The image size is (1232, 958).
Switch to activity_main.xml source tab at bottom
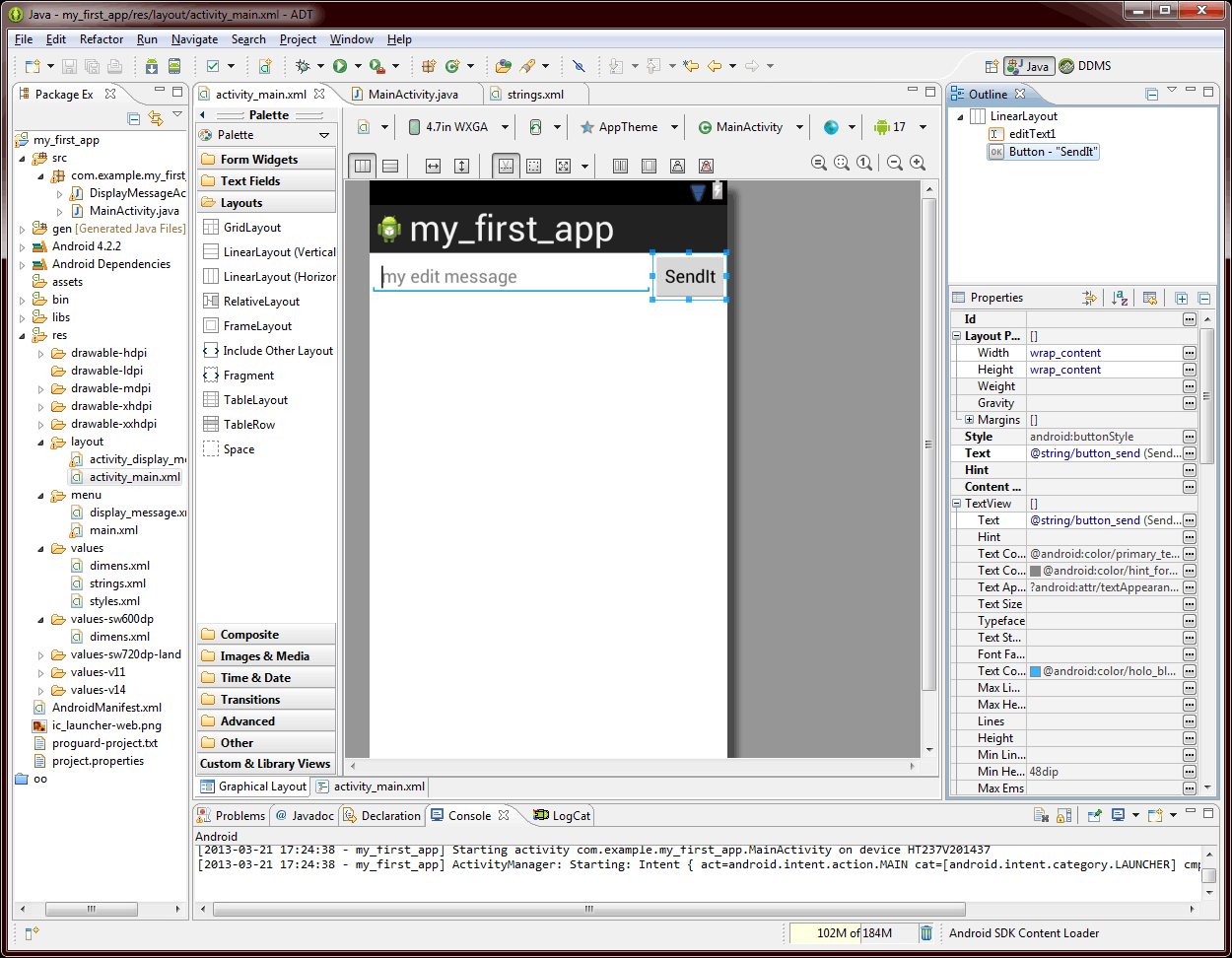click(371, 787)
